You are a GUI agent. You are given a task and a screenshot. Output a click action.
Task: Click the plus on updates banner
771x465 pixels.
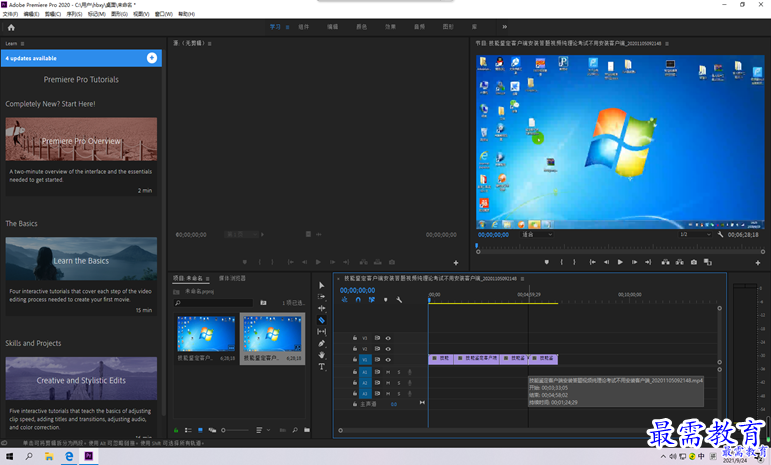(x=152, y=58)
